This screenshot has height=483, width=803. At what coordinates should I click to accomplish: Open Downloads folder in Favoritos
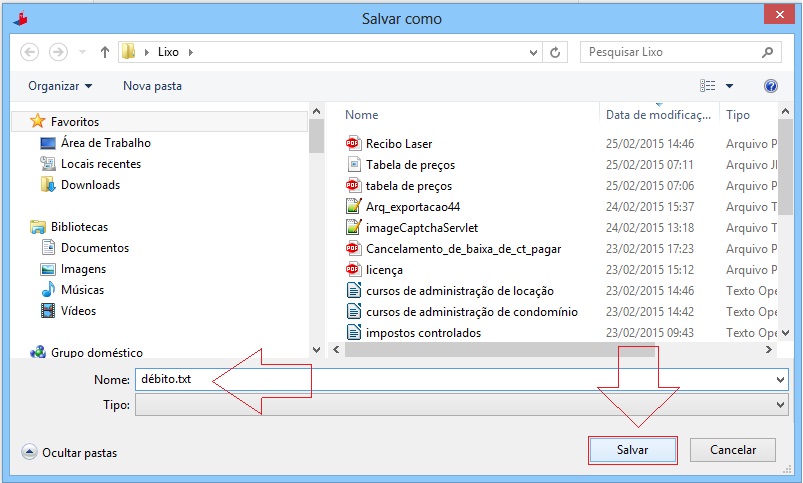coord(89,185)
